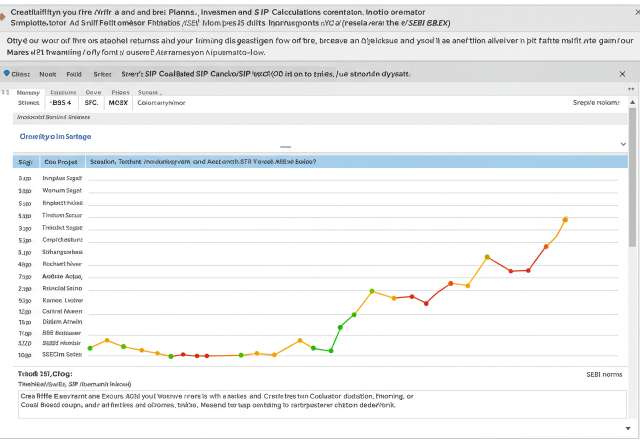Screen dimensions: 640x448
Task: Click inside the bottom description text box
Action: [320, 402]
